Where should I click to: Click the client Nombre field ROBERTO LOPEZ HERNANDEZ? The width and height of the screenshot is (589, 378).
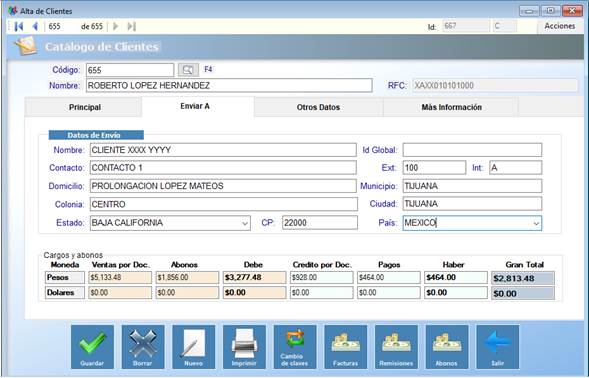click(229, 86)
